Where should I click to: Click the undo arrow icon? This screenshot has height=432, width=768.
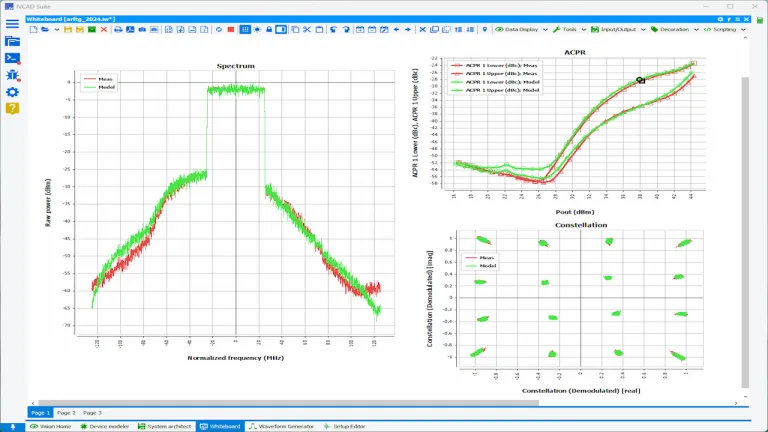coord(334,29)
